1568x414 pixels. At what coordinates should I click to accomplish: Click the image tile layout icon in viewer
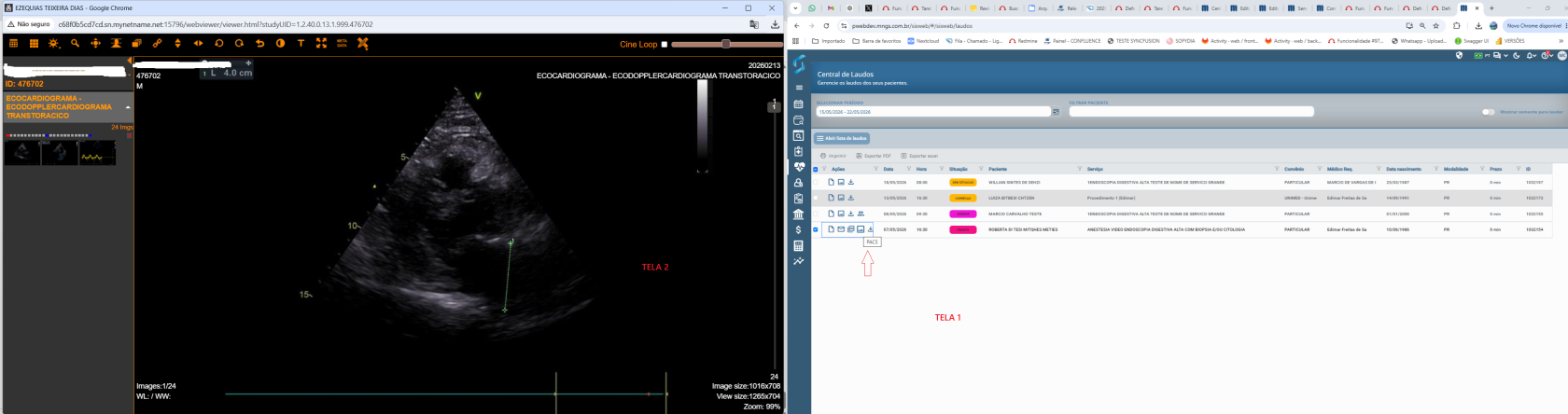point(34,43)
